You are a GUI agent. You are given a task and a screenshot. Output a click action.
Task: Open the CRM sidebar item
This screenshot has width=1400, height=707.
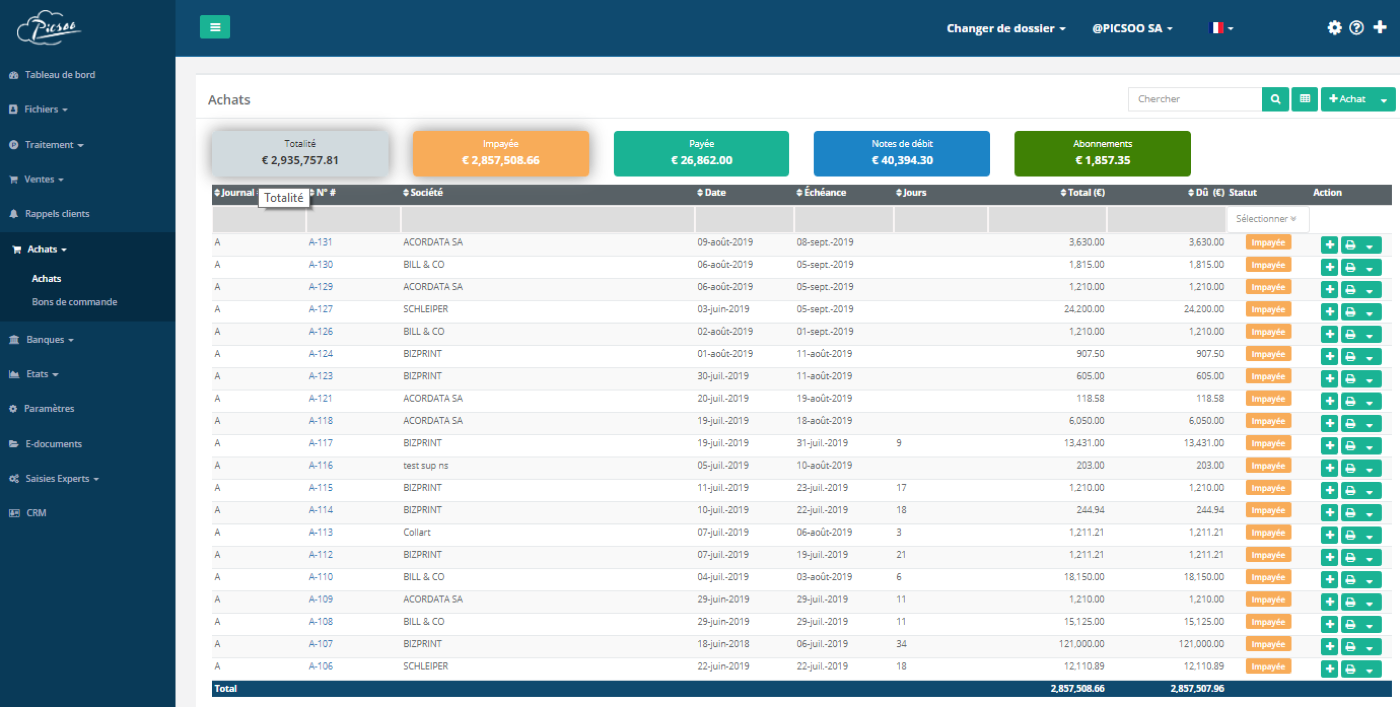36,513
